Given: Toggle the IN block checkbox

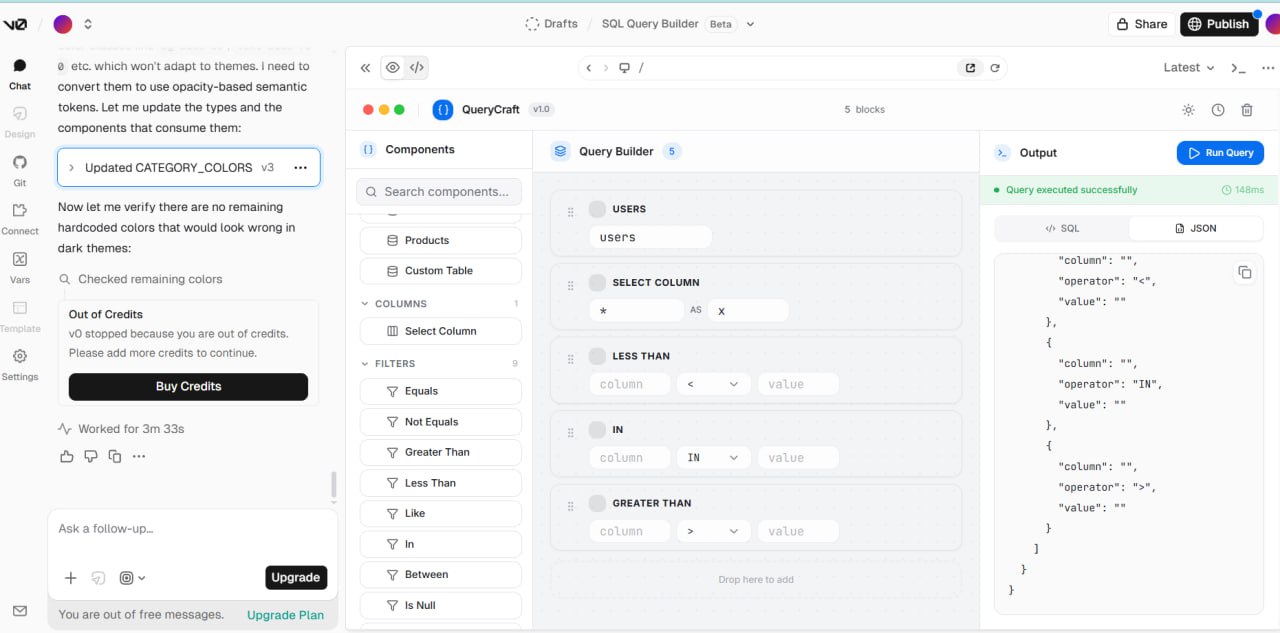Looking at the screenshot, I should (x=597, y=429).
